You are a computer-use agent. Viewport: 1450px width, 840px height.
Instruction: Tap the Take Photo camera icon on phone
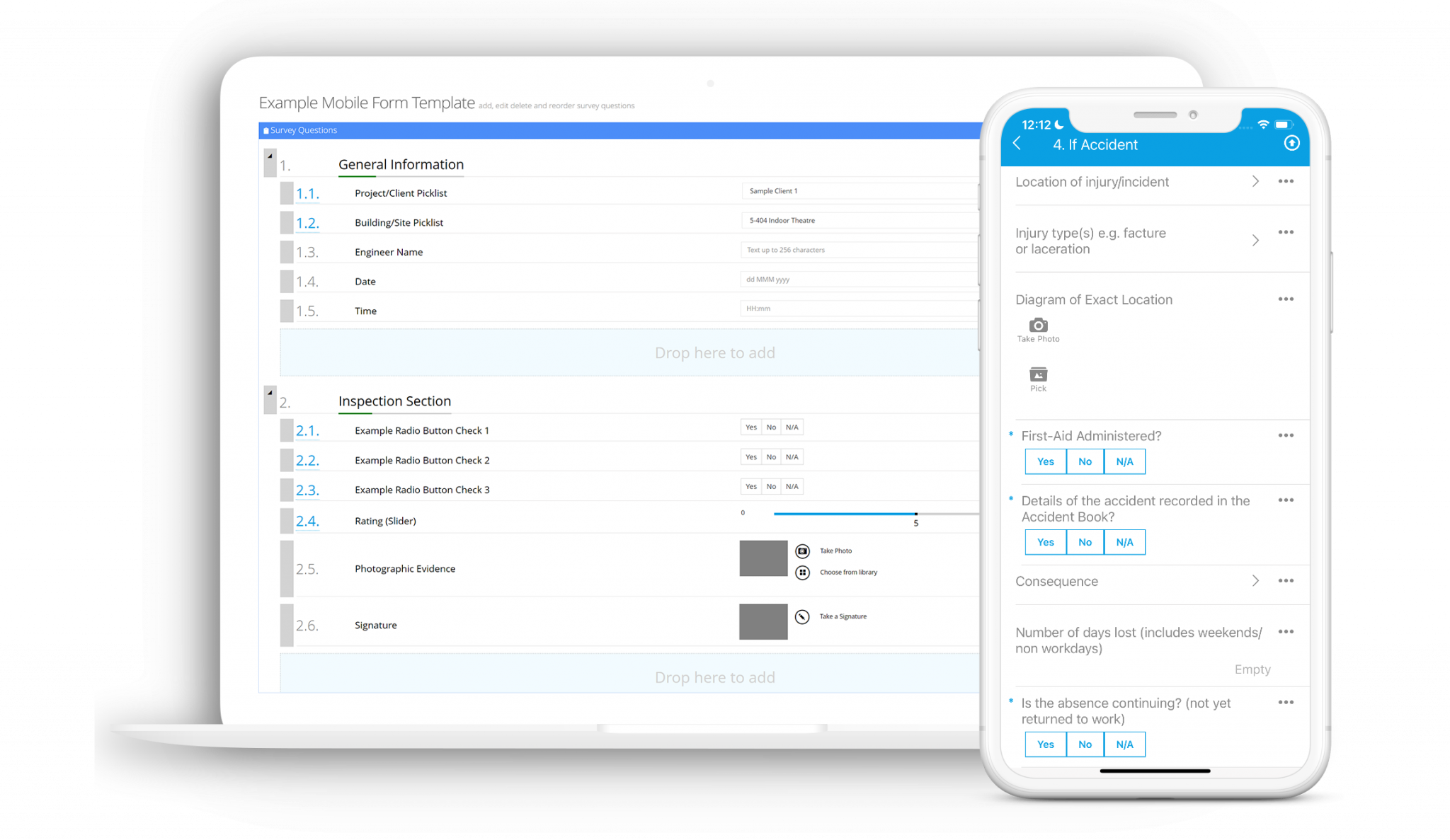1038,326
